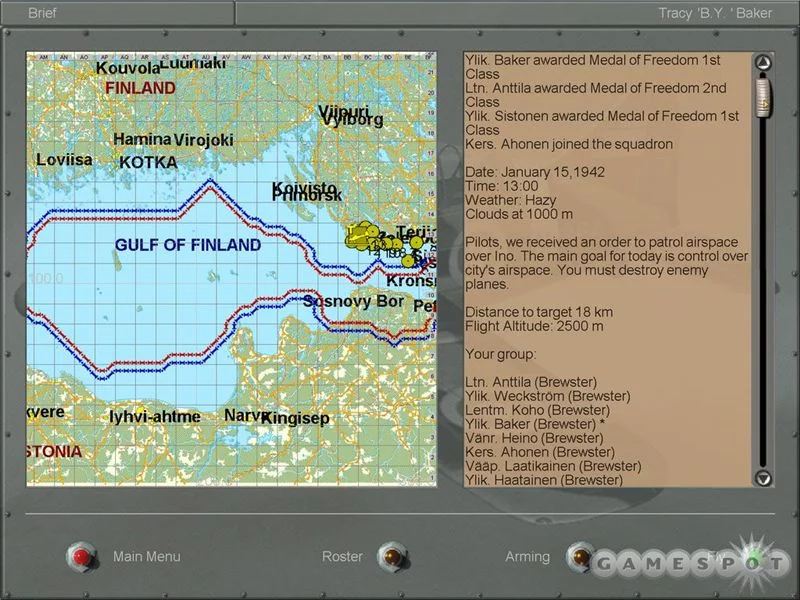This screenshot has width=800, height=600.
Task: Click Primorsk on the map
Action: tap(307, 195)
